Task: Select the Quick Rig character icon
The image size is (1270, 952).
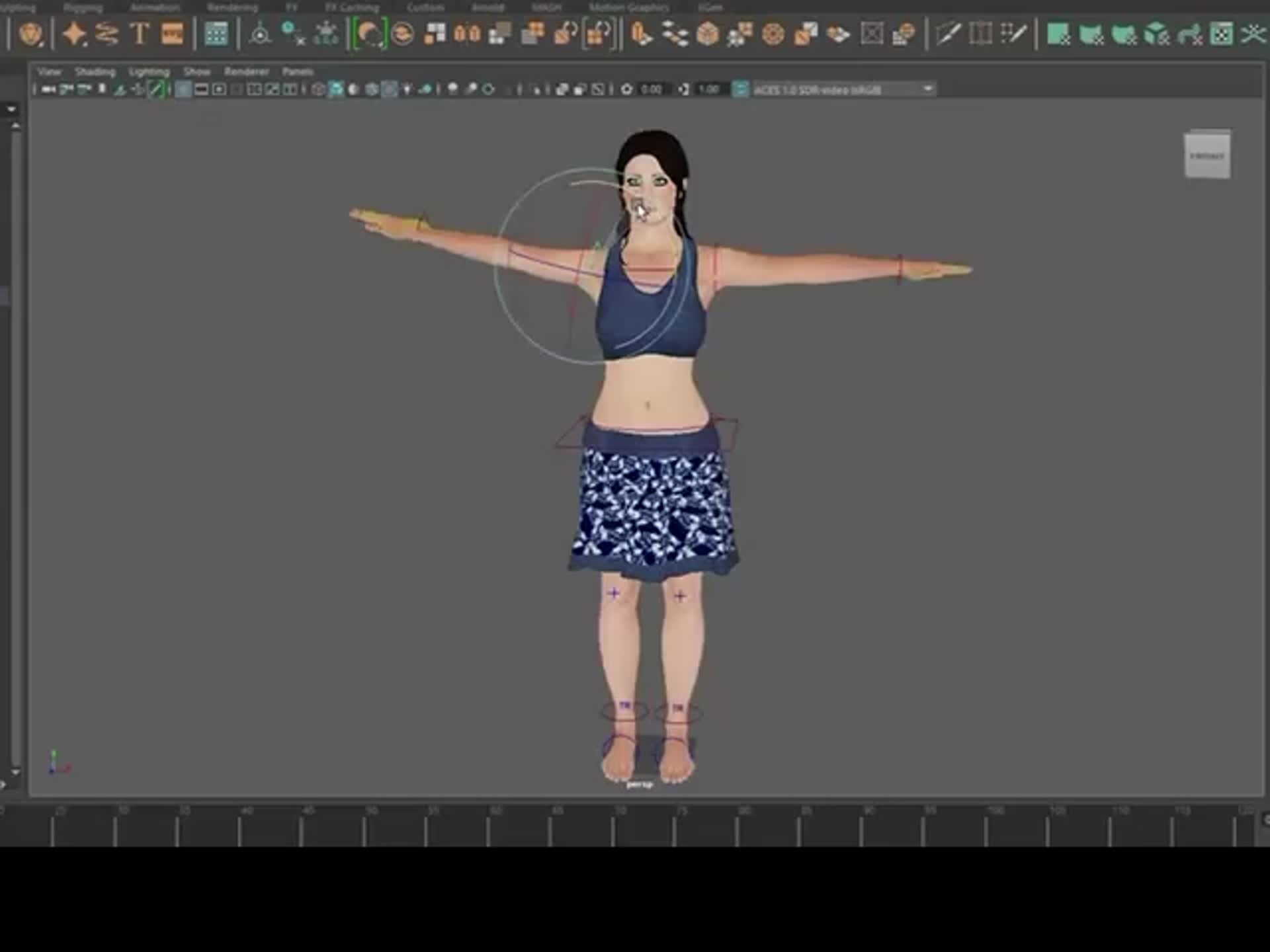Action: click(x=33, y=33)
